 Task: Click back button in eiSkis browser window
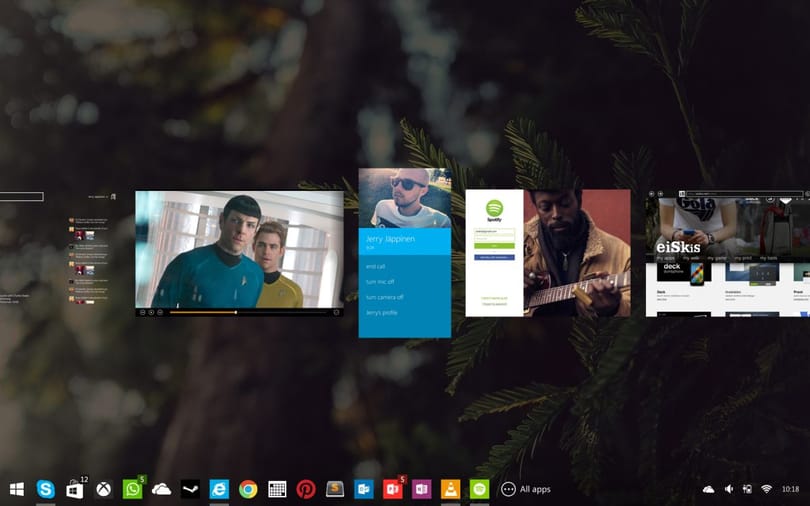[652, 194]
